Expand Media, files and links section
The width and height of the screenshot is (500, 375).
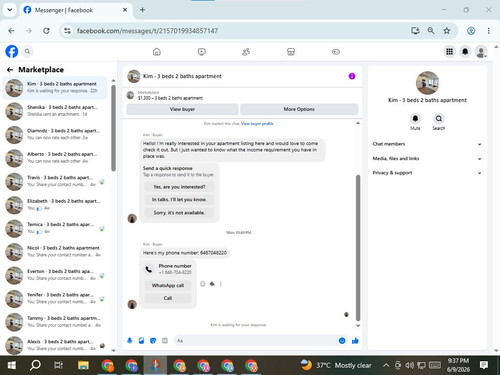click(427, 159)
